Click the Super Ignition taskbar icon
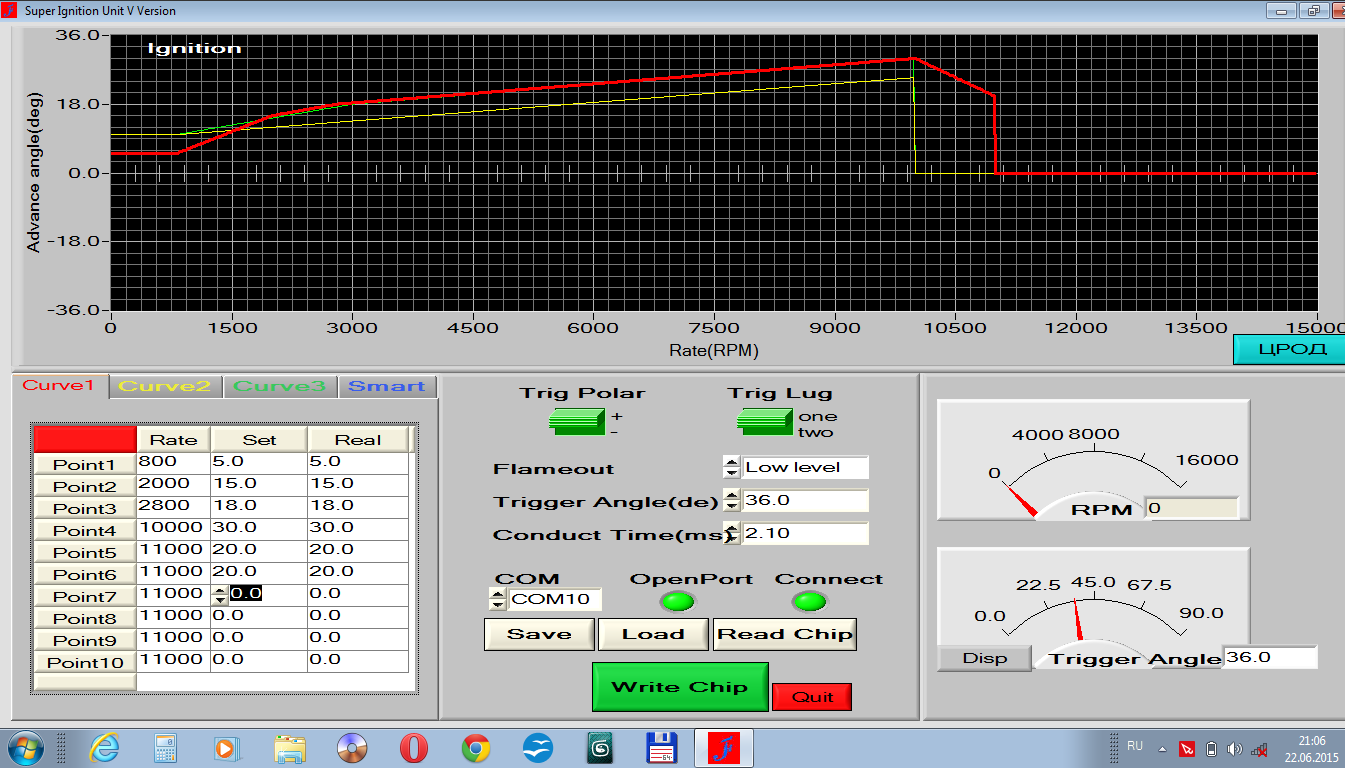Image resolution: width=1345 pixels, height=769 pixels. pos(723,748)
